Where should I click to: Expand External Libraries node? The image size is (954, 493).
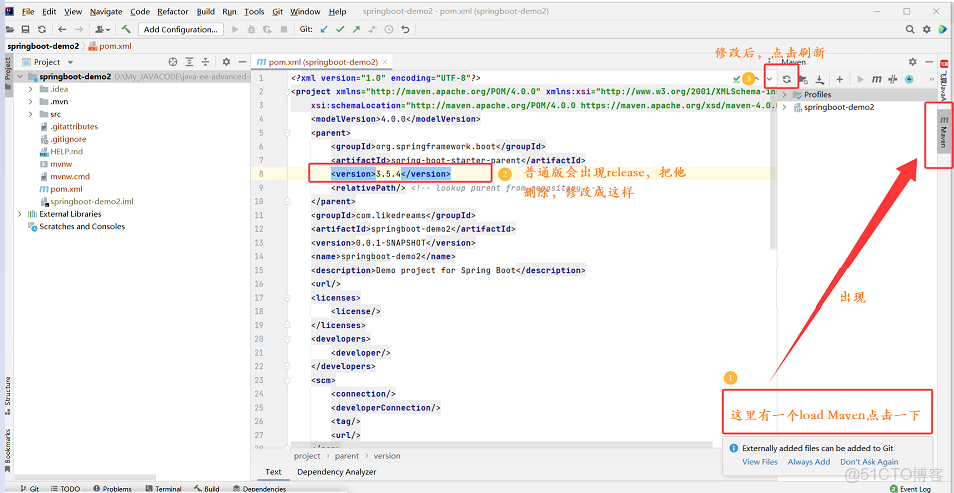[x=19, y=214]
